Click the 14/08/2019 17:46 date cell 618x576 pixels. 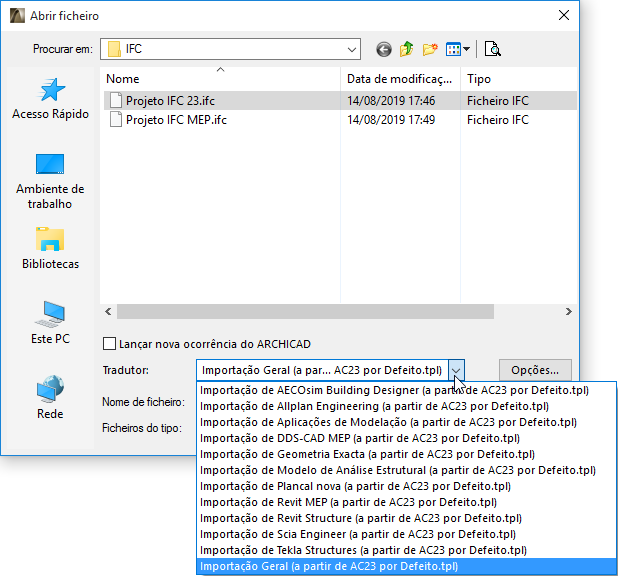tap(391, 101)
